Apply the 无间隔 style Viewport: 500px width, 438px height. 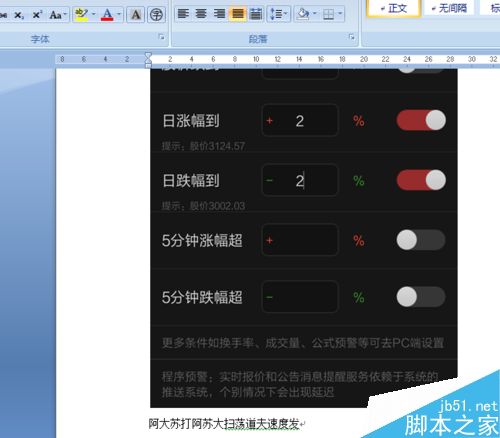point(449,8)
